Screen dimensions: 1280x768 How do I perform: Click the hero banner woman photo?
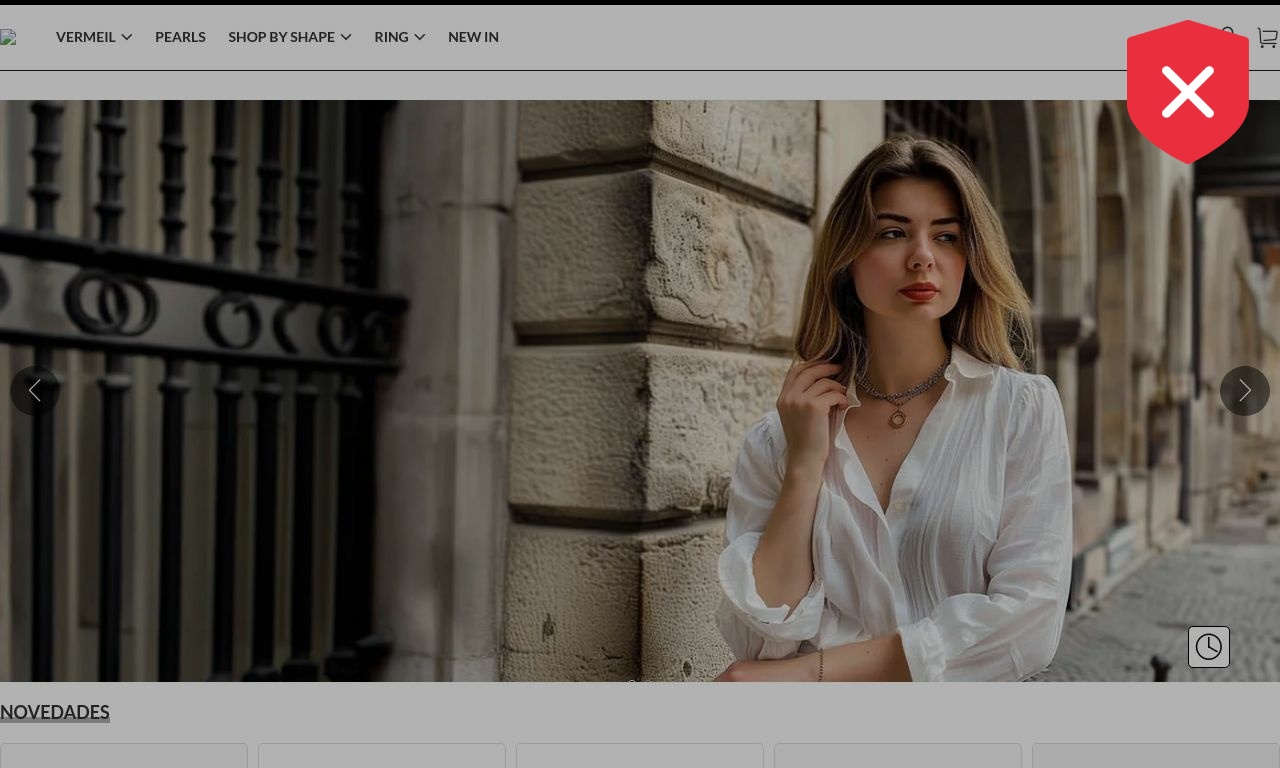coord(640,391)
